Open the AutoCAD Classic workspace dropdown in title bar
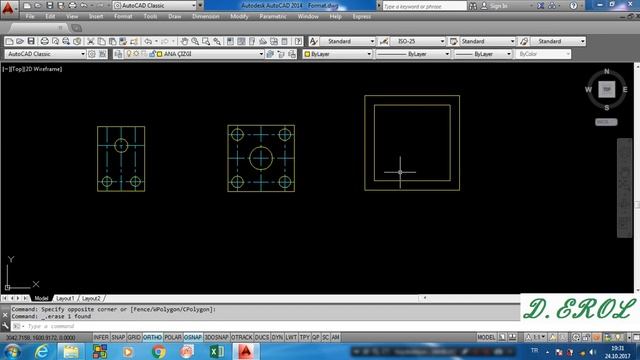The height and width of the screenshot is (360, 640). pos(155,6)
